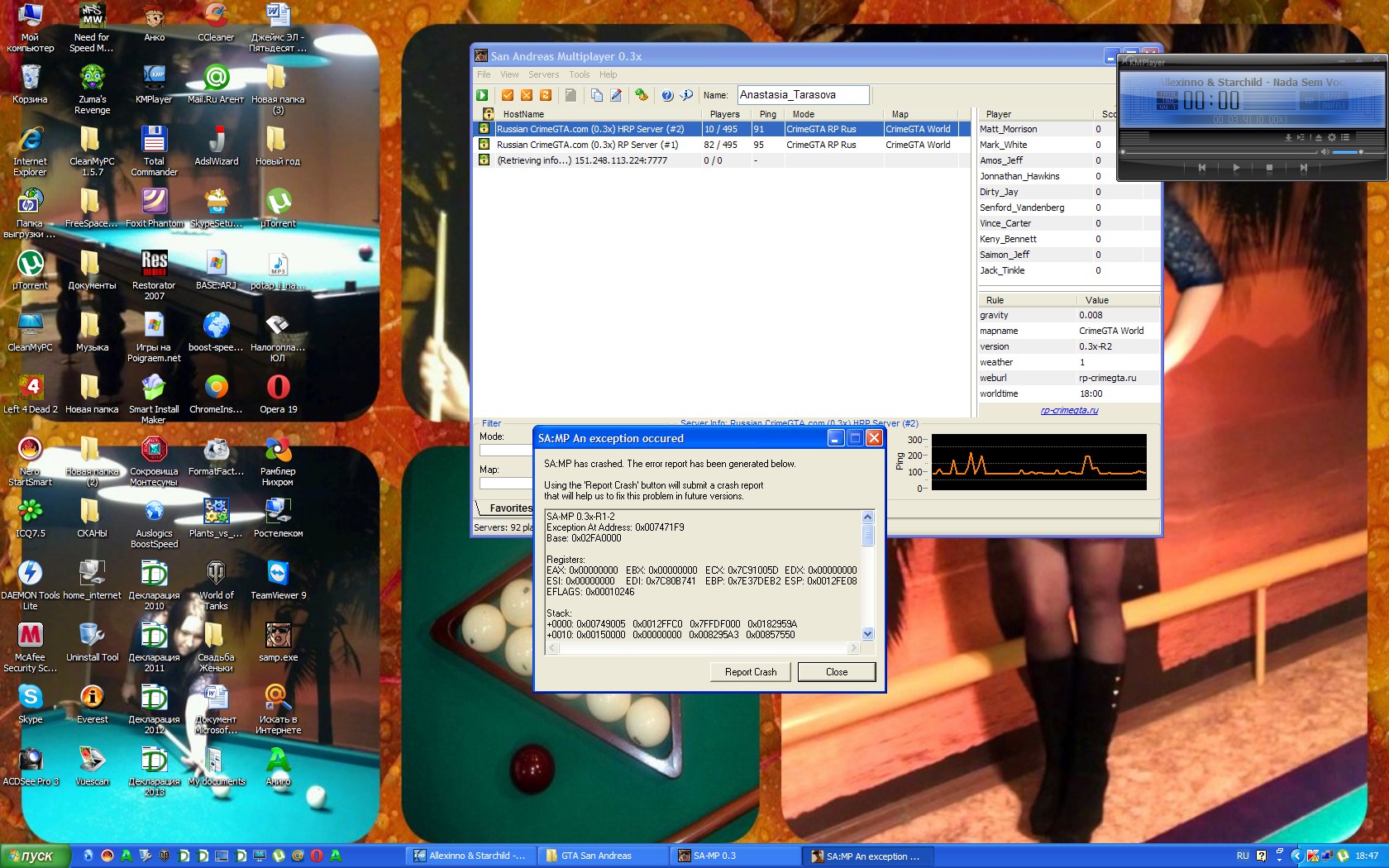The height and width of the screenshot is (868, 1389).
Task: Sort by the Mode column header
Action: [x=834, y=114]
